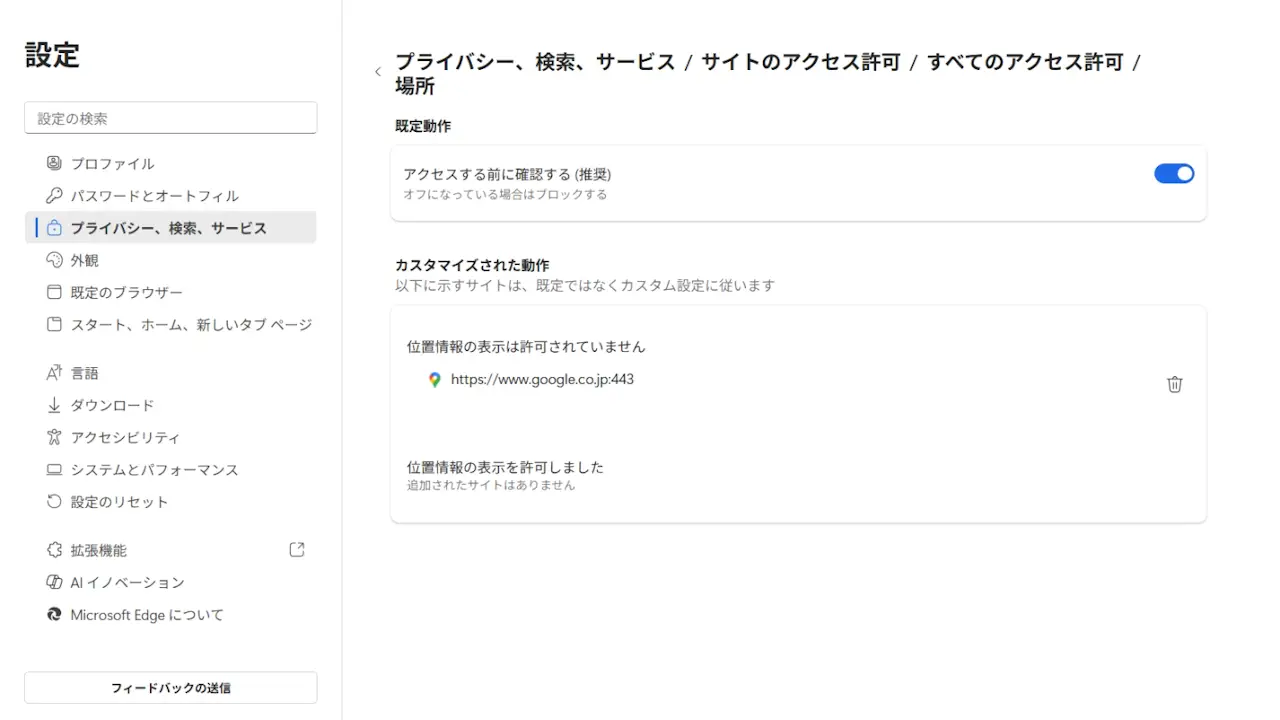Open 設定のリセット menu item
1280x720 pixels.
[119, 502]
